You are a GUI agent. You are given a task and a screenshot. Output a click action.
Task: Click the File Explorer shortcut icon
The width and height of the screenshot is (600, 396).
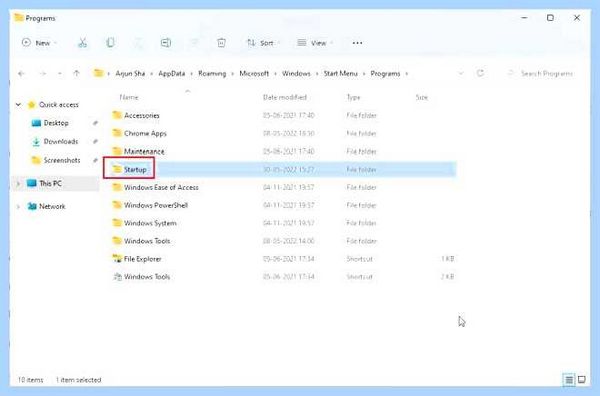[x=117, y=259]
